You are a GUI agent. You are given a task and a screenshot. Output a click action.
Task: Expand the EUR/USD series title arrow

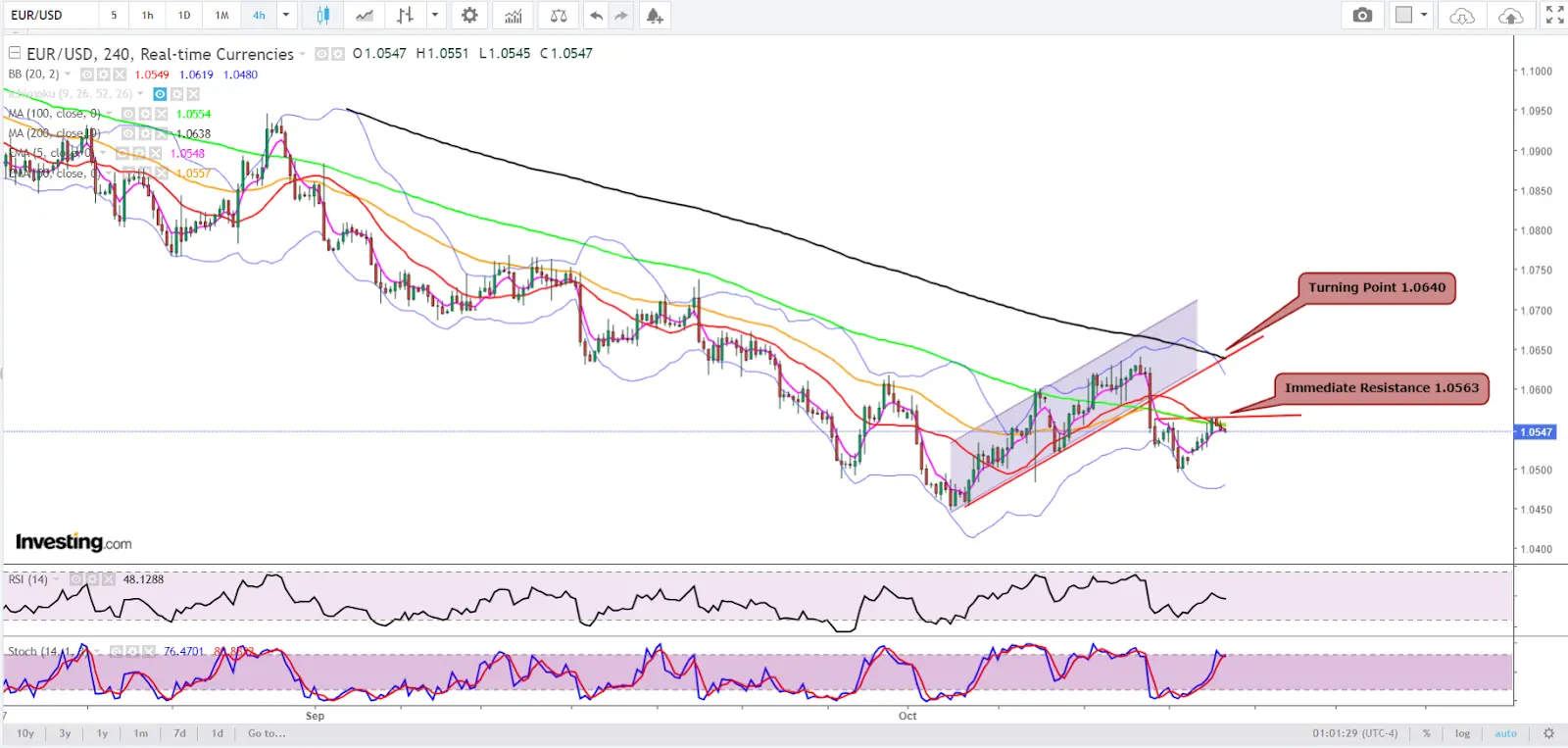click(303, 54)
